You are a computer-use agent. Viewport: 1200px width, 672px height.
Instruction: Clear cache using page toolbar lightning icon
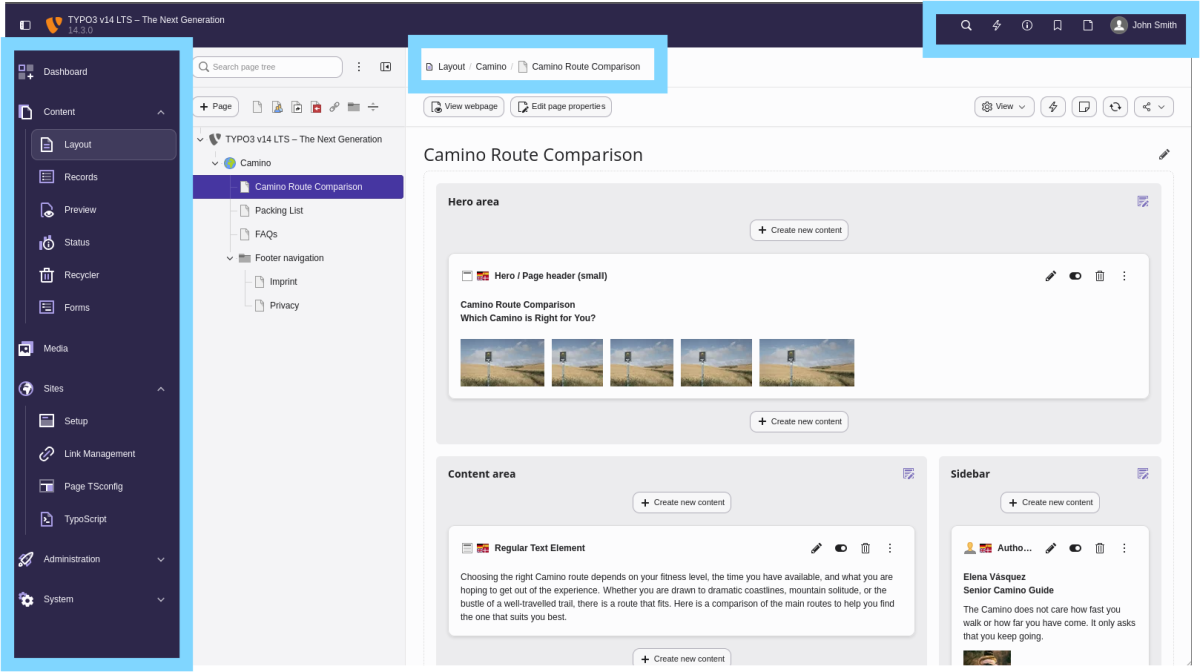1053,107
